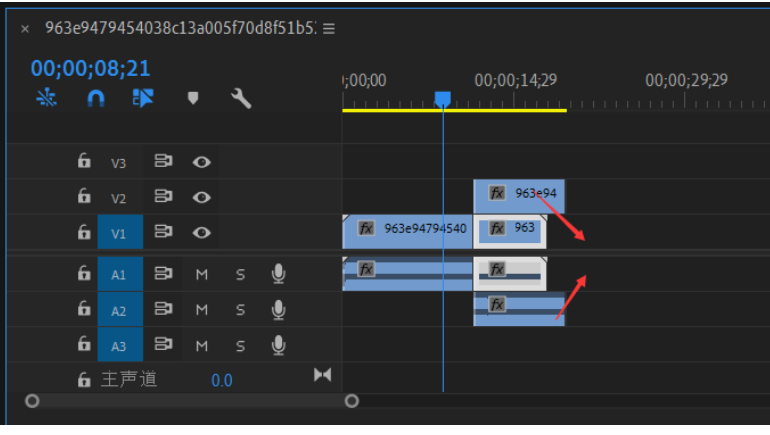Click the 00;00;08;21 playhead timecode
This screenshot has height=435, width=770.
[x=90, y=68]
